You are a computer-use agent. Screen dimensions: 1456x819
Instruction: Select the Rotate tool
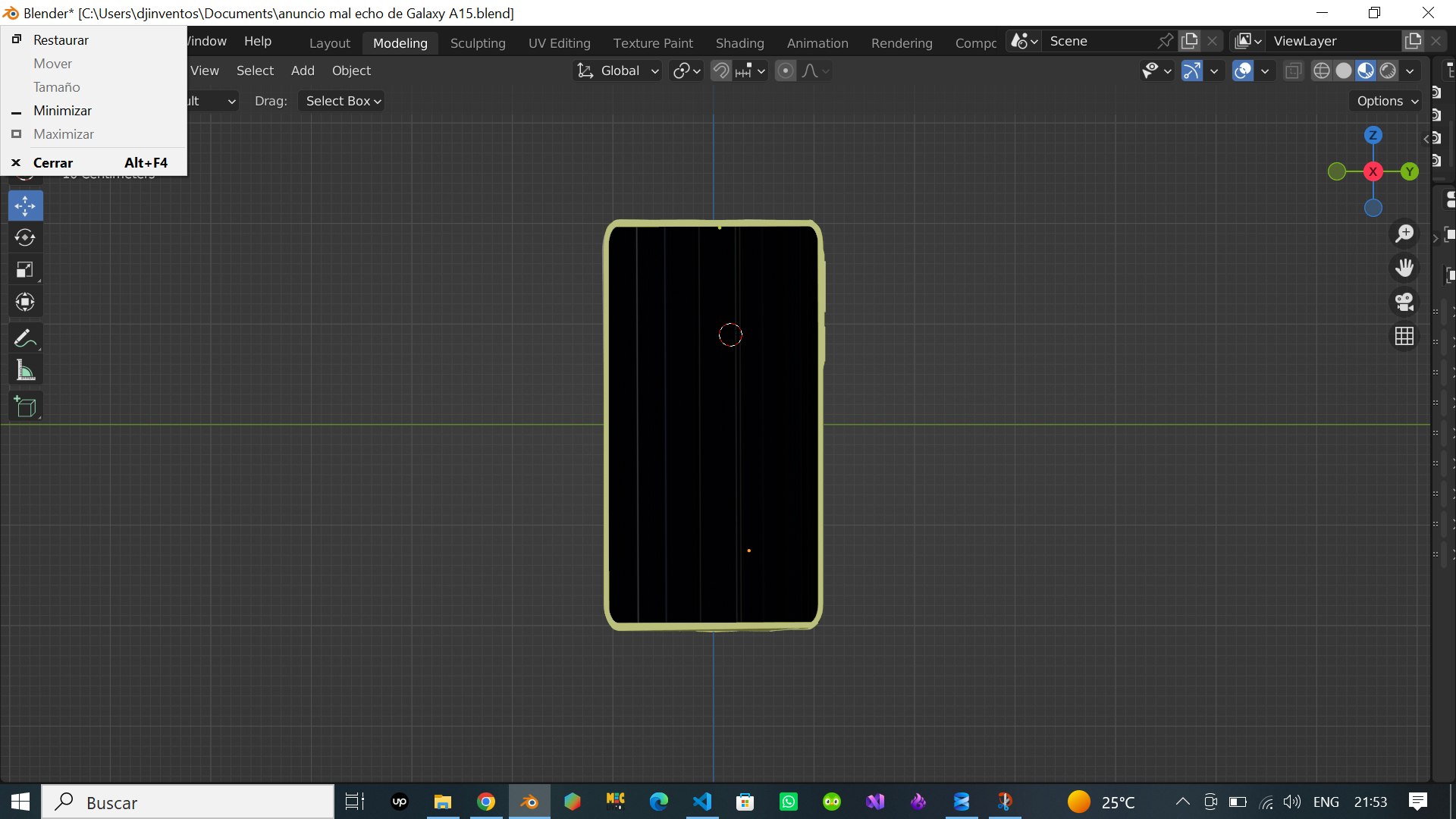point(25,238)
